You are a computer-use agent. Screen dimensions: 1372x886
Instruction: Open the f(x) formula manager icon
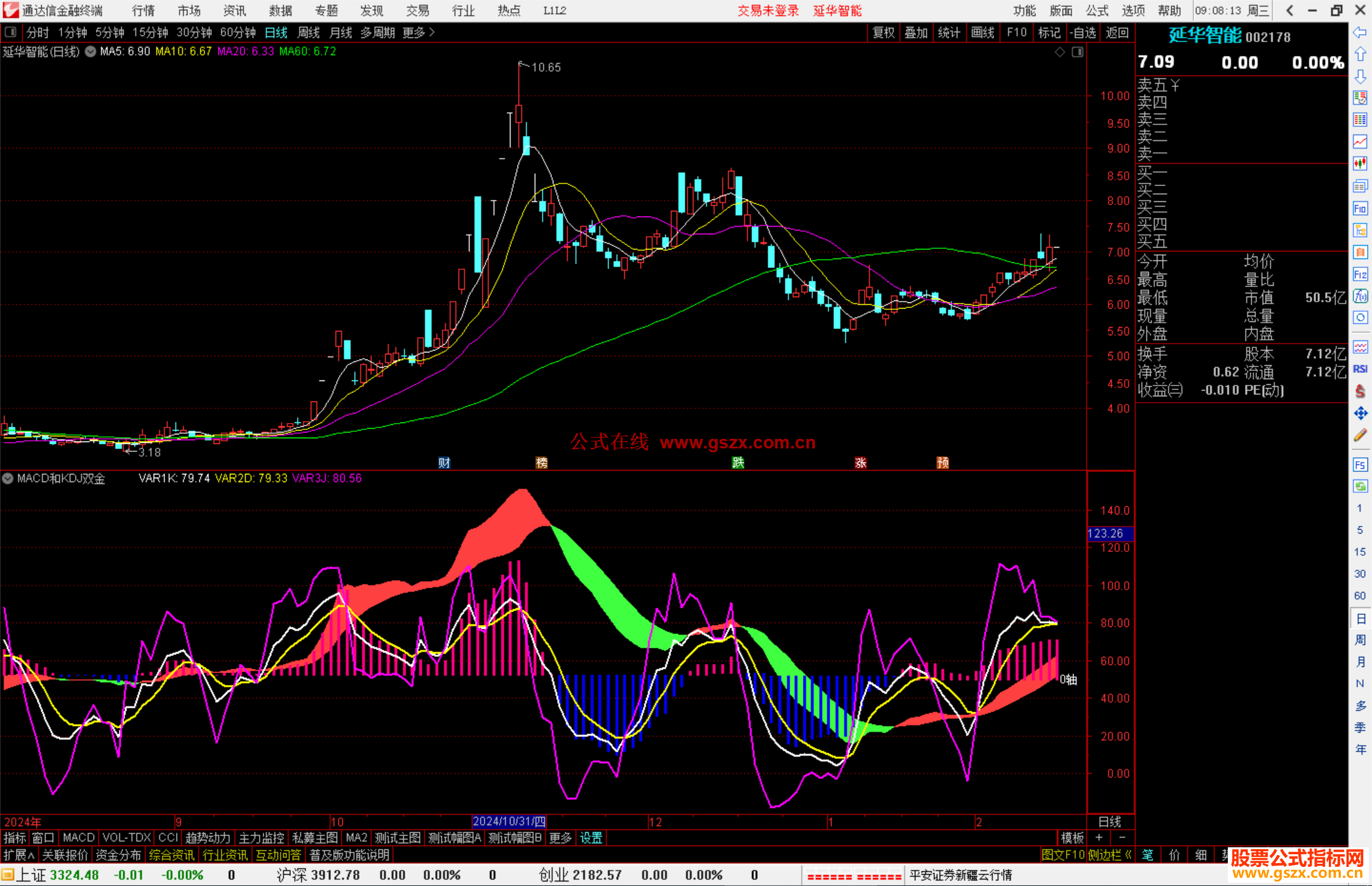[1360, 296]
